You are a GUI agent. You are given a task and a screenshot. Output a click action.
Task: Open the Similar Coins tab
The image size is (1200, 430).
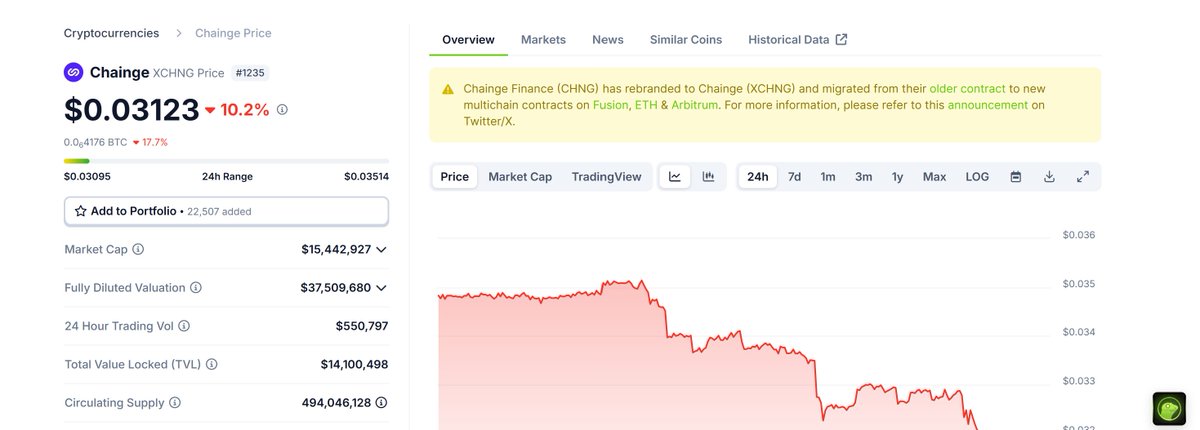[x=686, y=40]
